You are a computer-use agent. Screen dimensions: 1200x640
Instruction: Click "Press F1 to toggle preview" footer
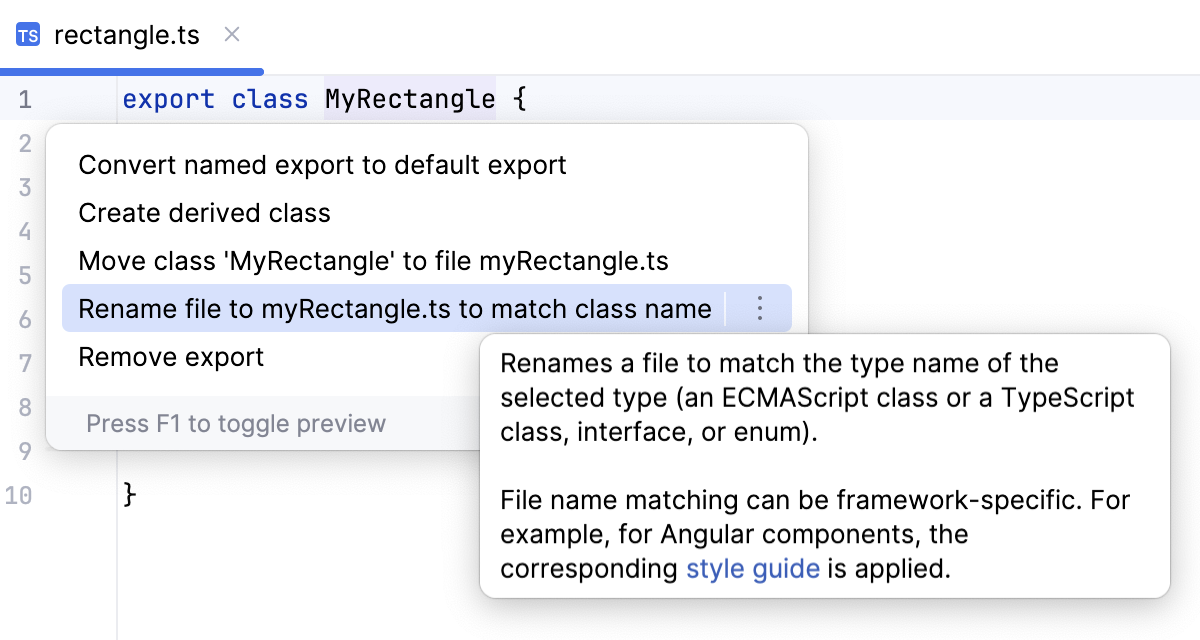click(233, 423)
